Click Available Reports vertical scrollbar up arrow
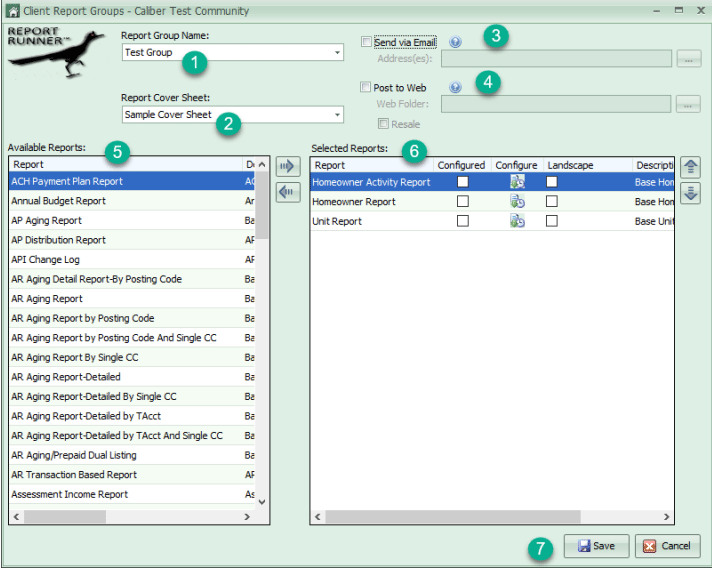 tap(262, 164)
